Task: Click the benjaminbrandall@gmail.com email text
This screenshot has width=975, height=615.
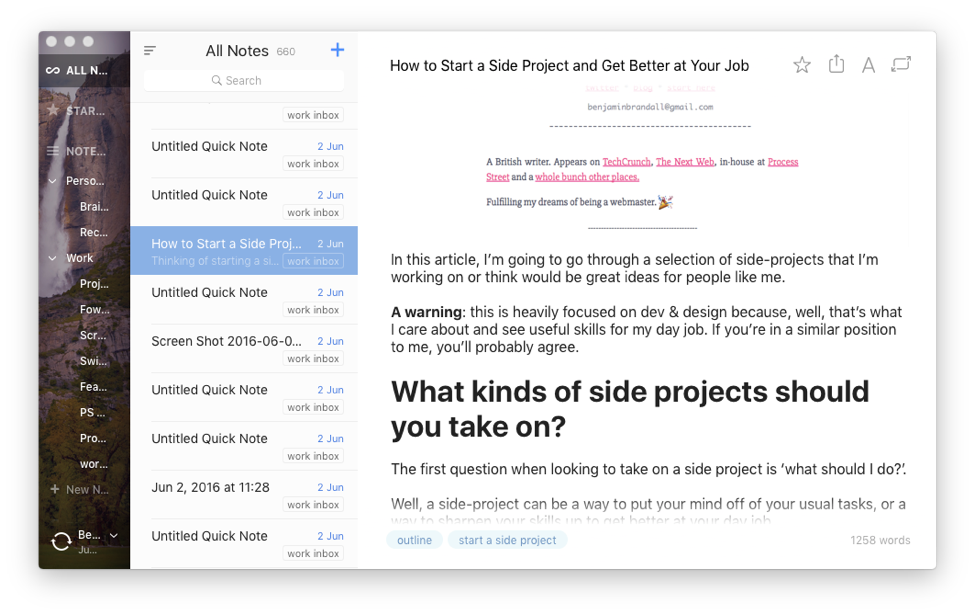Action: 650,107
